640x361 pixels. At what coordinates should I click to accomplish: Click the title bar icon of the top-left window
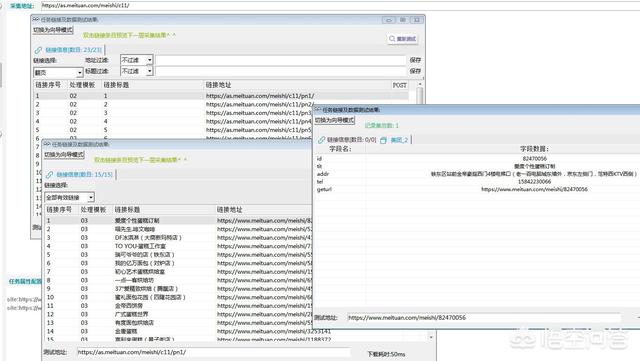(36, 19)
